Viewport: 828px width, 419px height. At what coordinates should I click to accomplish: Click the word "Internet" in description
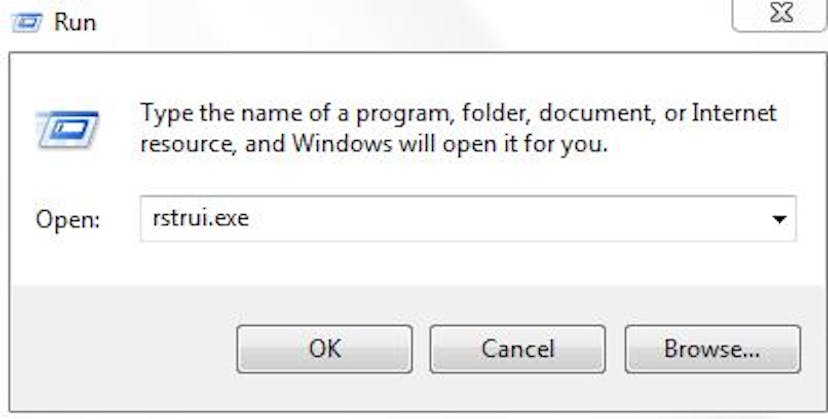coord(734,113)
